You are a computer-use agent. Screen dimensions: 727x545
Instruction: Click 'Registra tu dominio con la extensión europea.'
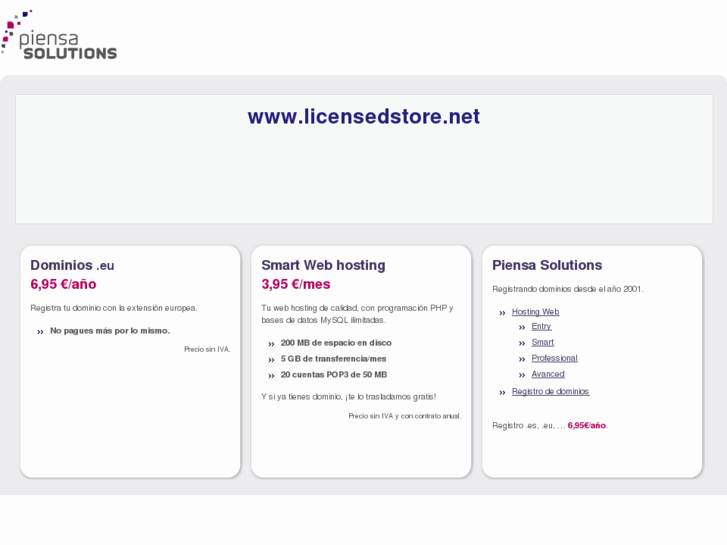[114, 308]
